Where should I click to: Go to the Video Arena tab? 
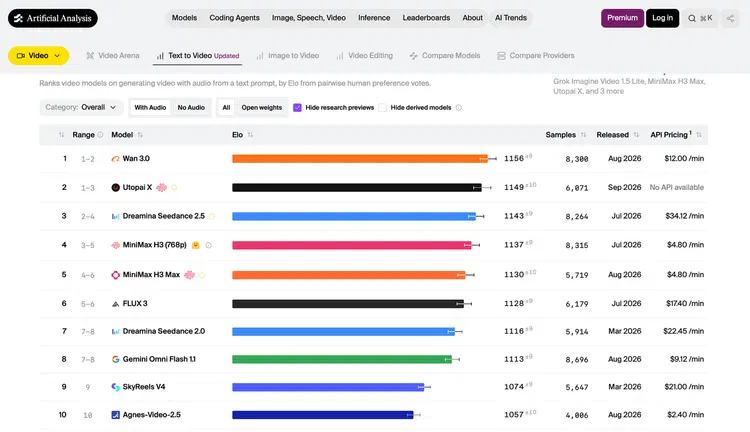click(x=112, y=55)
